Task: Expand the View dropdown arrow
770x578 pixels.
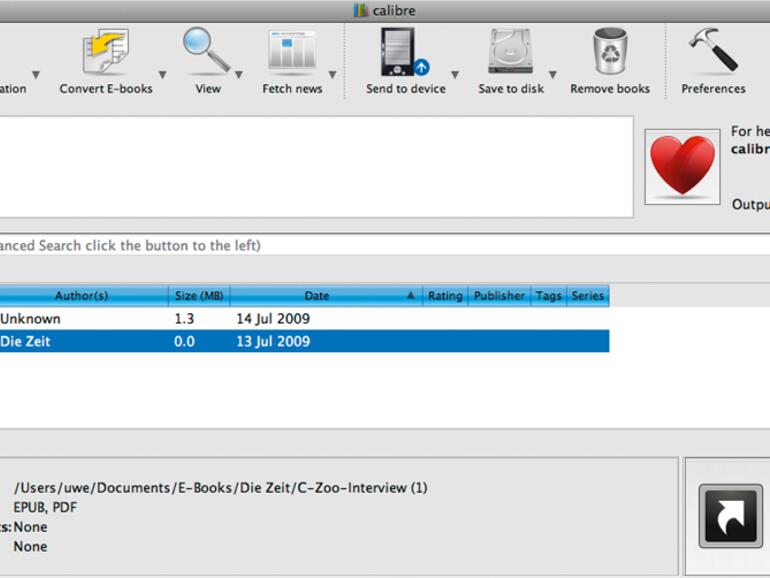Action: [x=239, y=75]
